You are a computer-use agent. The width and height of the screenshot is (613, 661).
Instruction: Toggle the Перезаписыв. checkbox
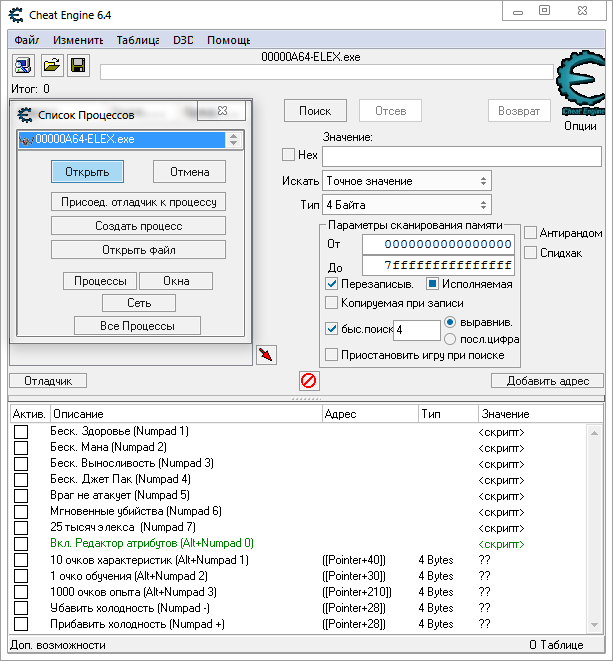(x=332, y=284)
